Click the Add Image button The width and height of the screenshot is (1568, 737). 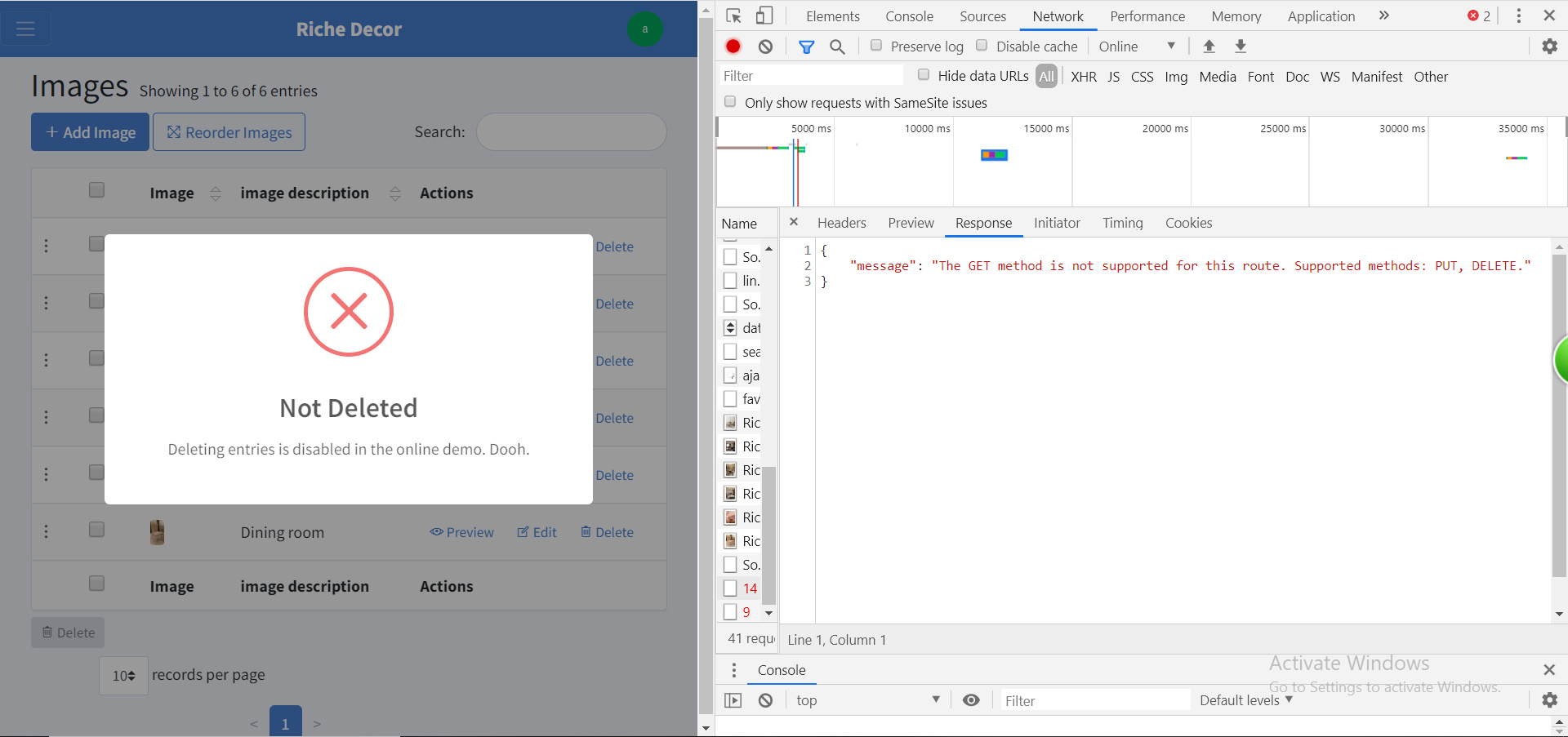coord(90,131)
